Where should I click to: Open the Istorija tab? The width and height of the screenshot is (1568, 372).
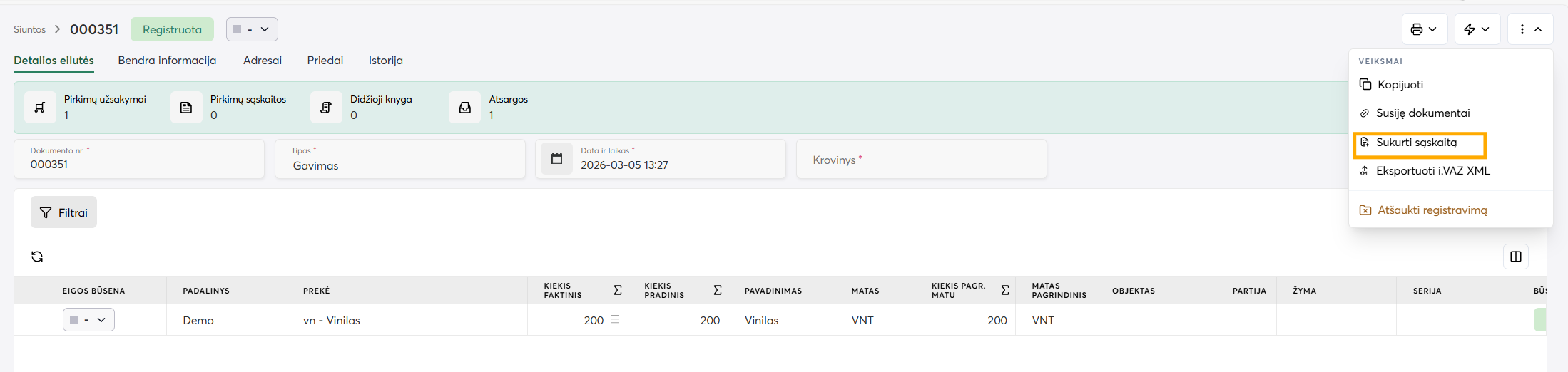click(x=385, y=61)
